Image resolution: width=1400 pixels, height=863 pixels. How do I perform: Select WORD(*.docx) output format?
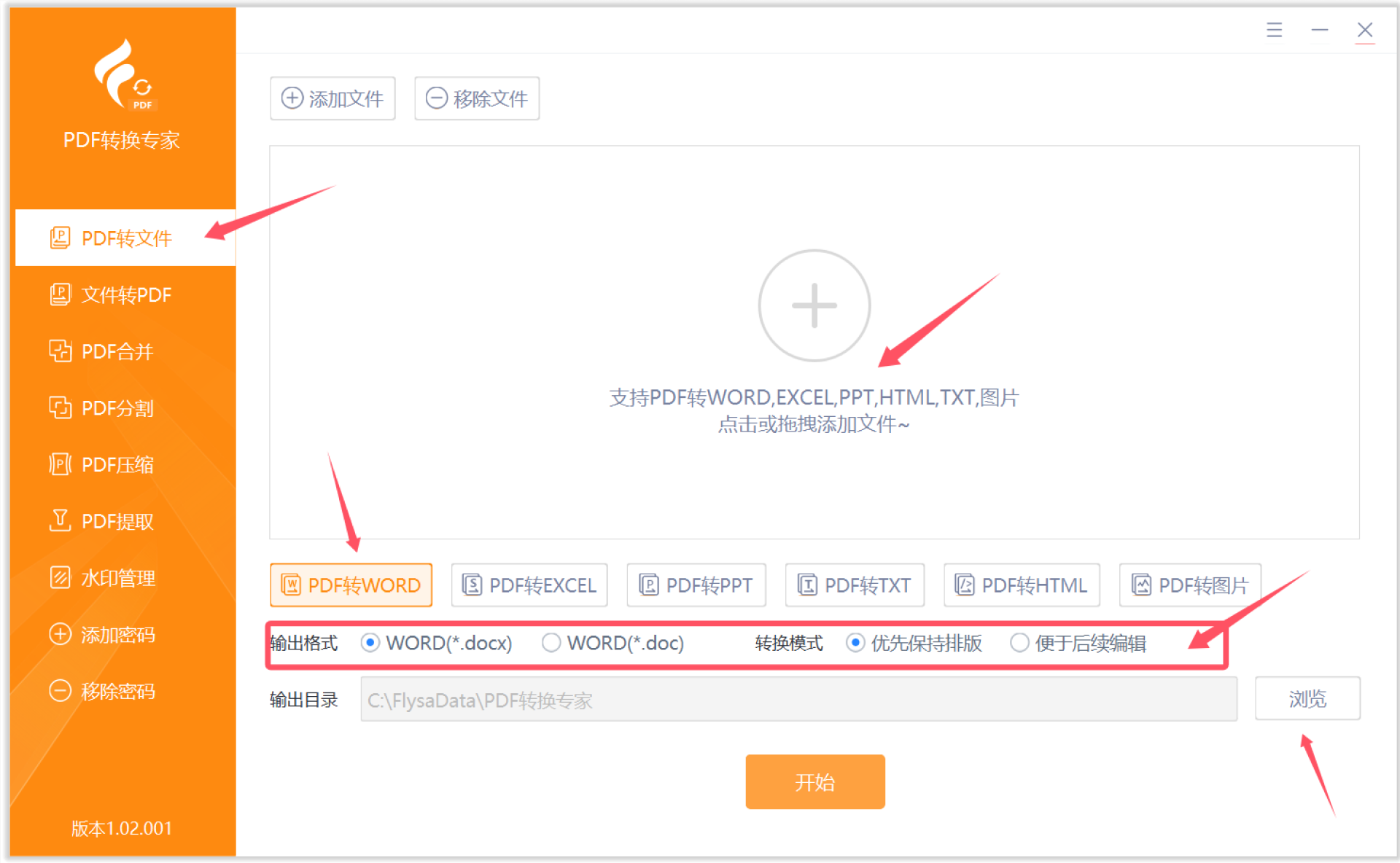pos(370,643)
